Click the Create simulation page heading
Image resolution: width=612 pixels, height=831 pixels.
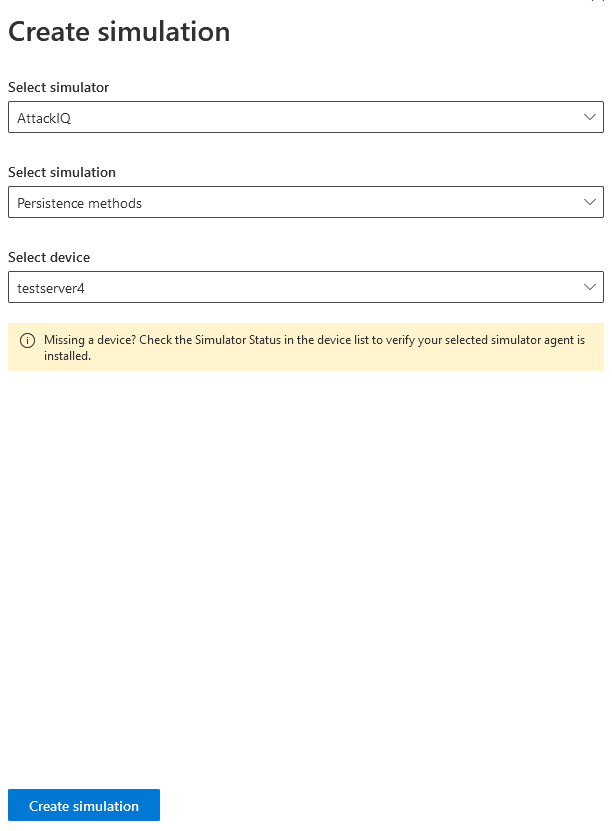tap(118, 32)
